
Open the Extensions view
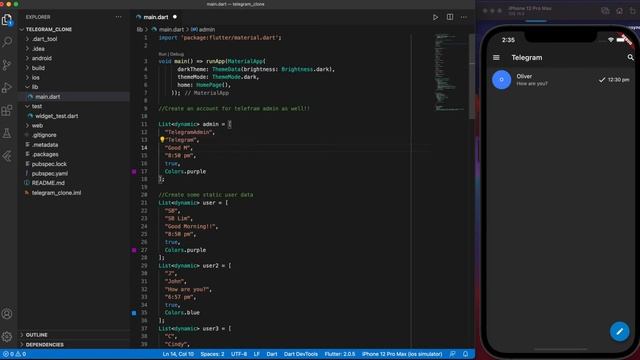click(x=7, y=110)
